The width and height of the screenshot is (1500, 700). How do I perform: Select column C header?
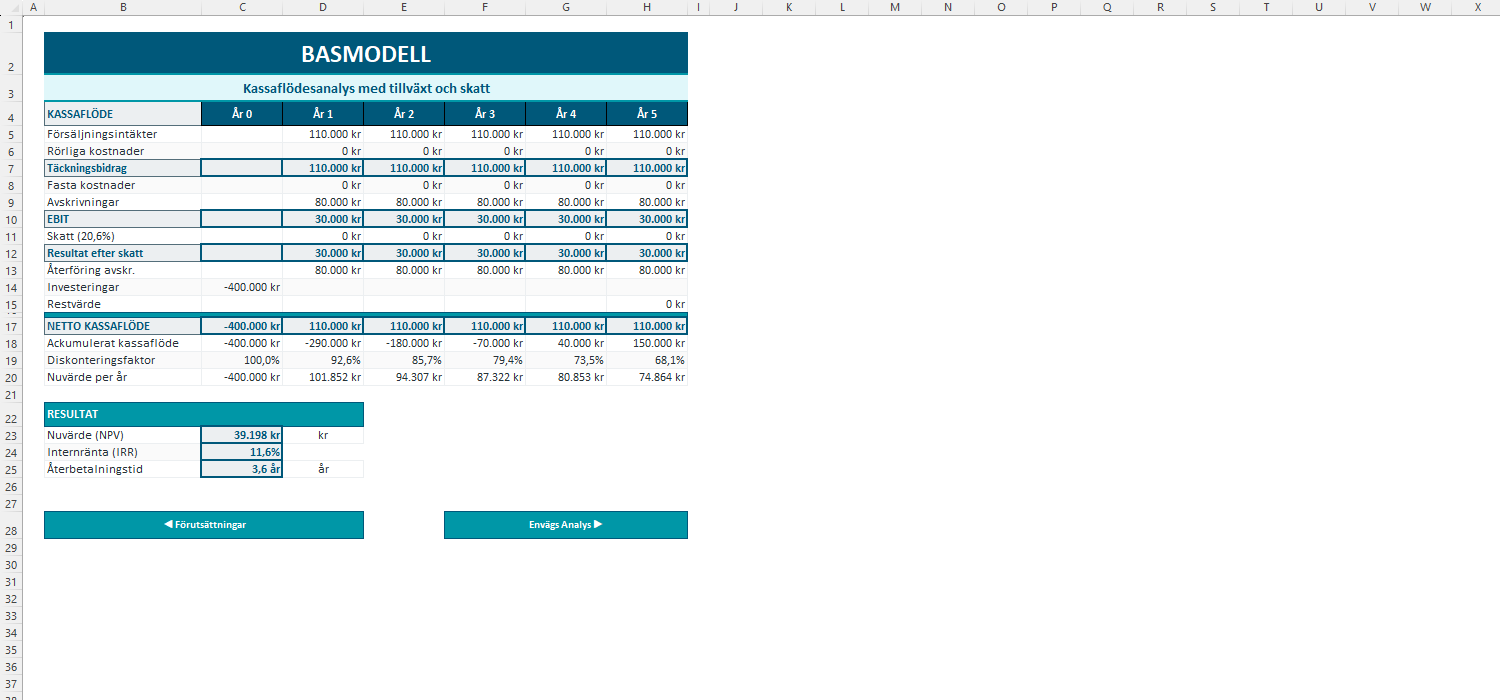point(242,7)
